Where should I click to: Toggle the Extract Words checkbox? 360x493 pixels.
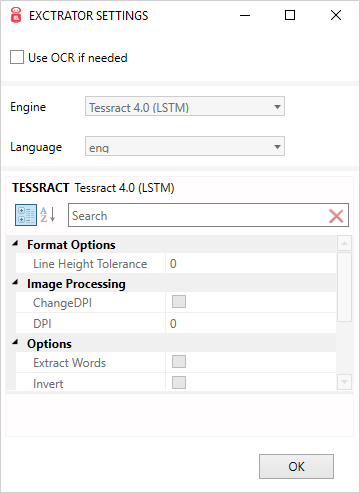point(179,362)
